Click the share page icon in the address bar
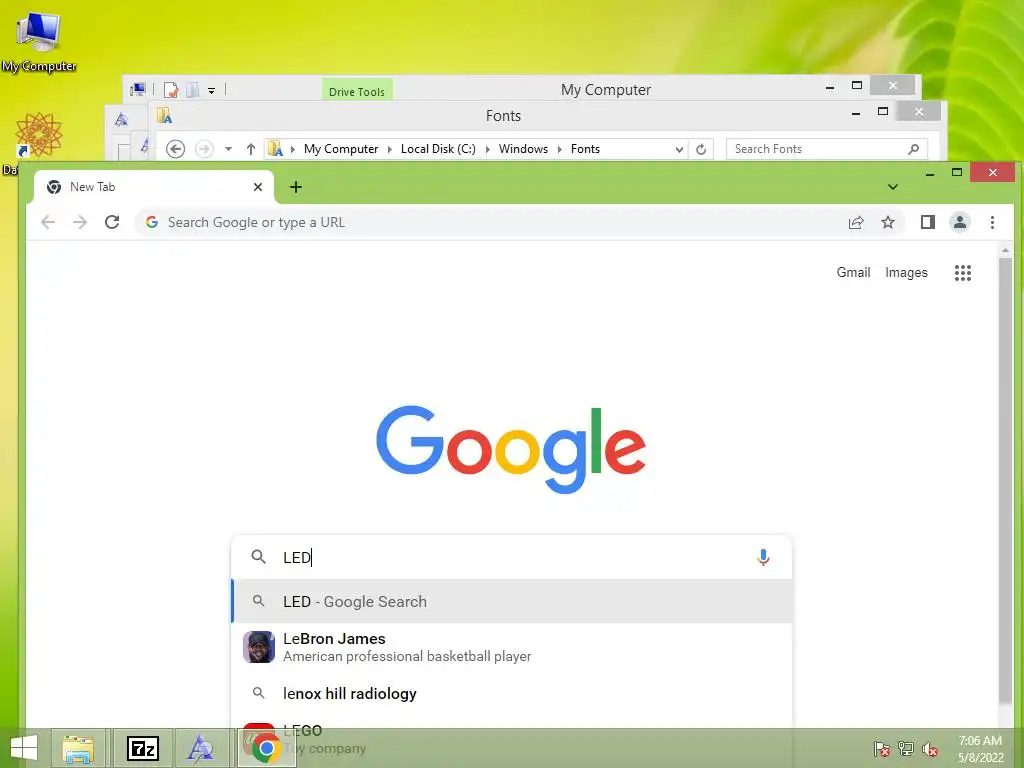This screenshot has width=1024, height=768. click(x=856, y=223)
